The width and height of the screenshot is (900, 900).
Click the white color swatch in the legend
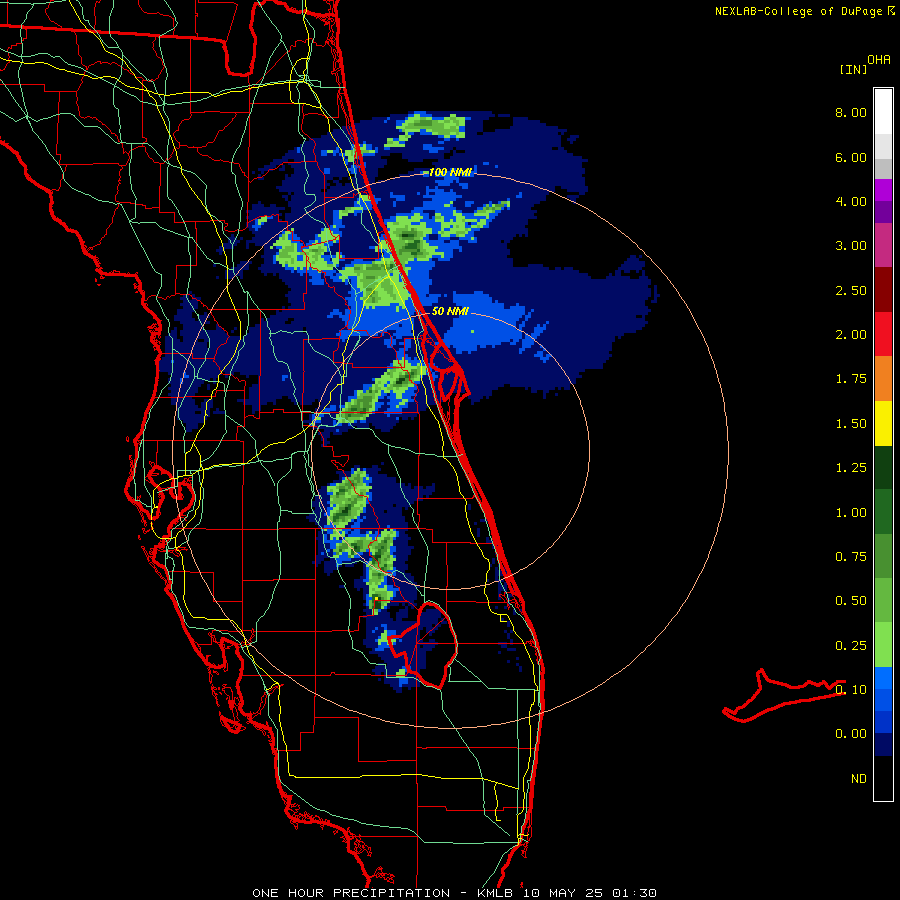(x=883, y=112)
